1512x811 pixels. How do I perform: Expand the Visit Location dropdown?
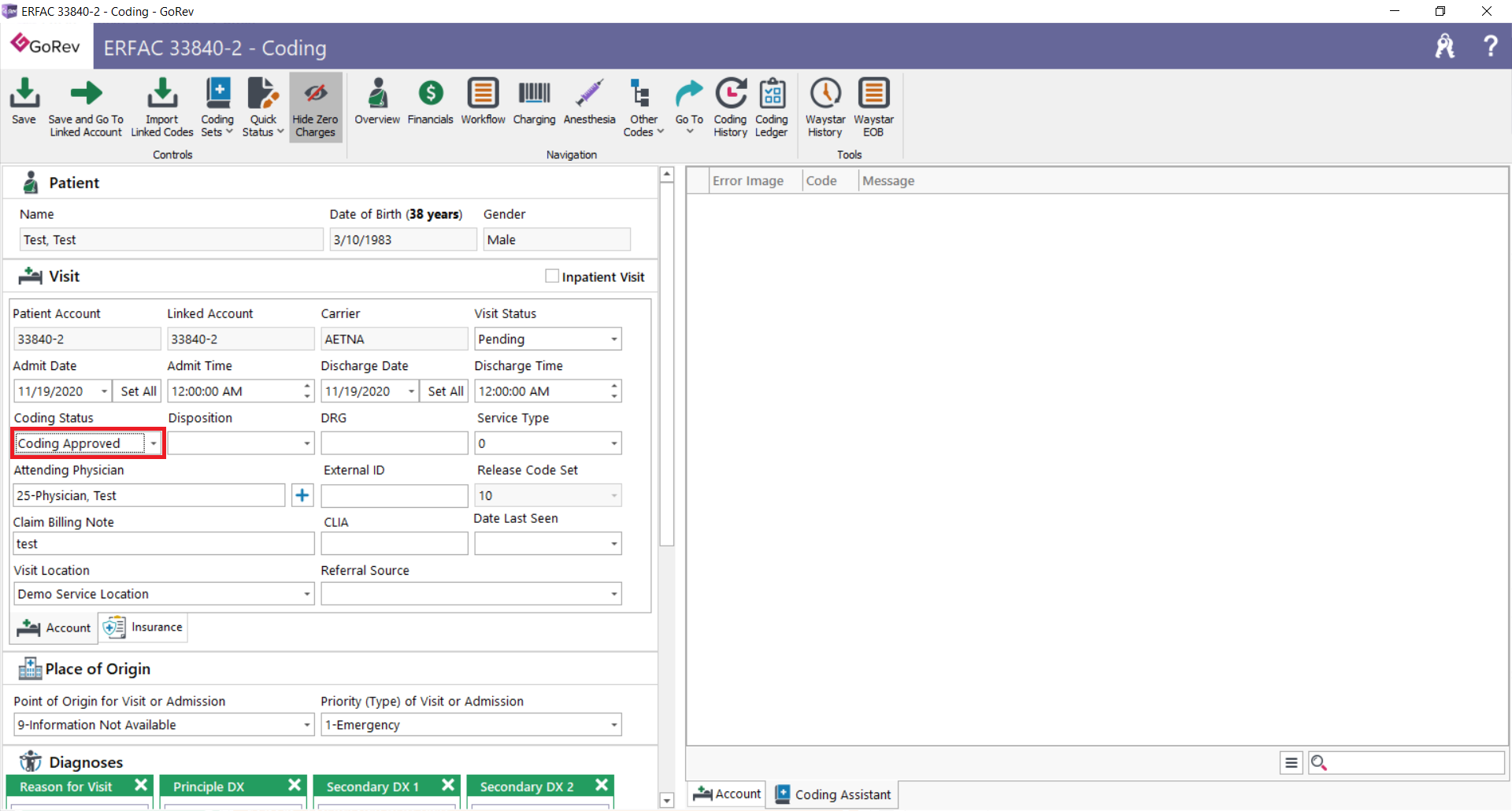click(307, 594)
